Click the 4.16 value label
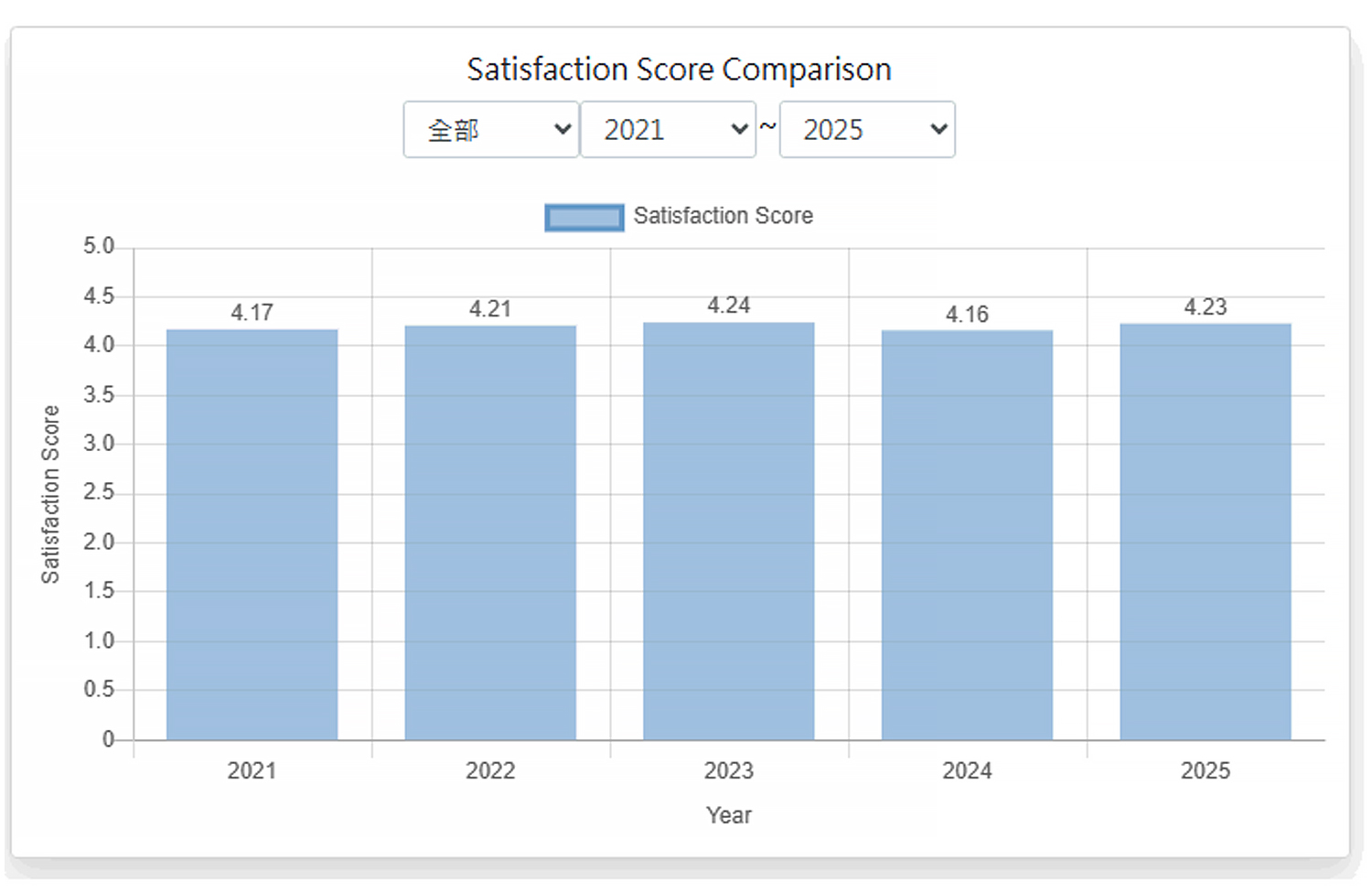Screen dimensions: 1372x892 [x=967, y=315]
